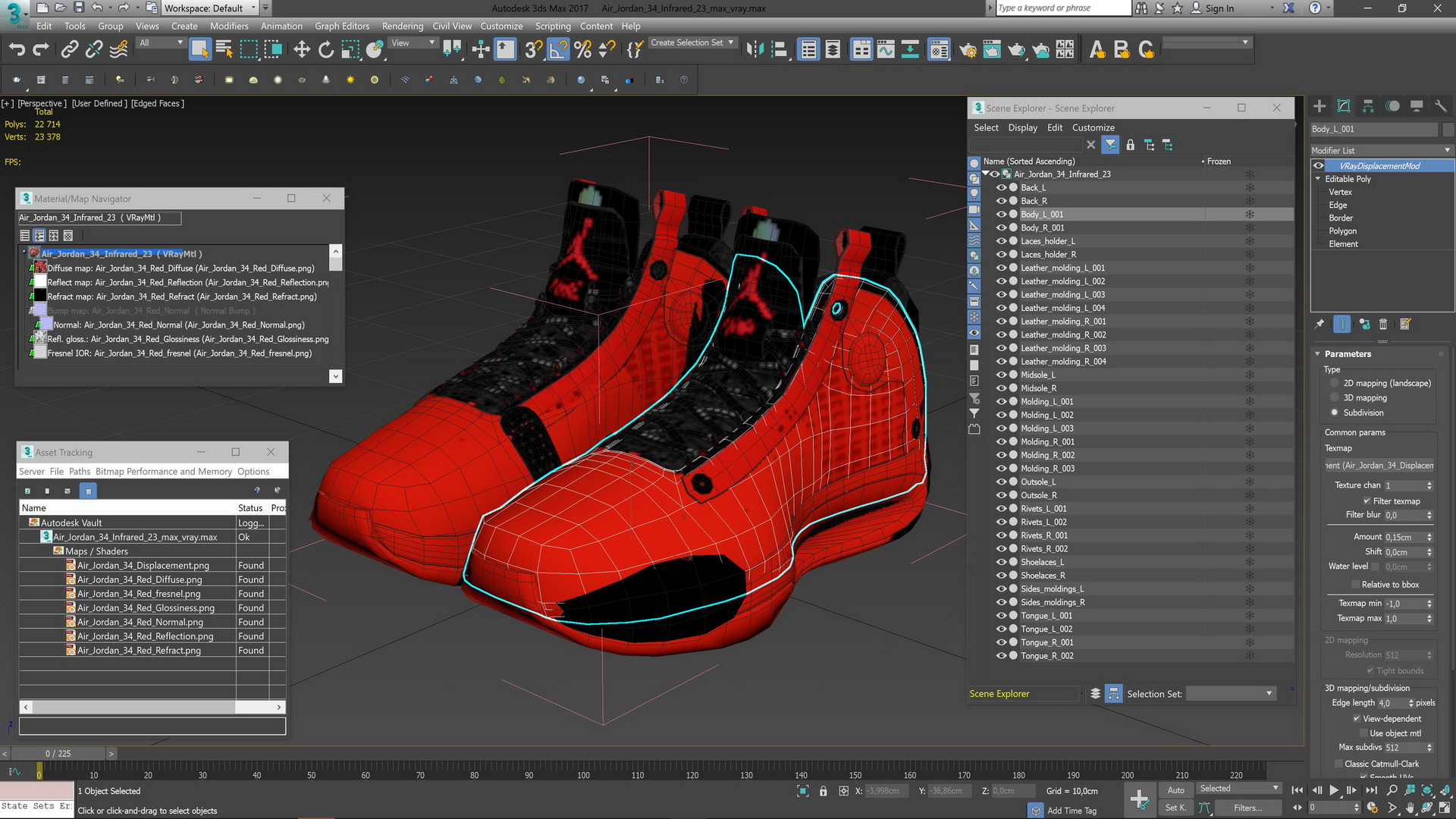Open the Scripting menu
1456x819 pixels.
[x=553, y=26]
